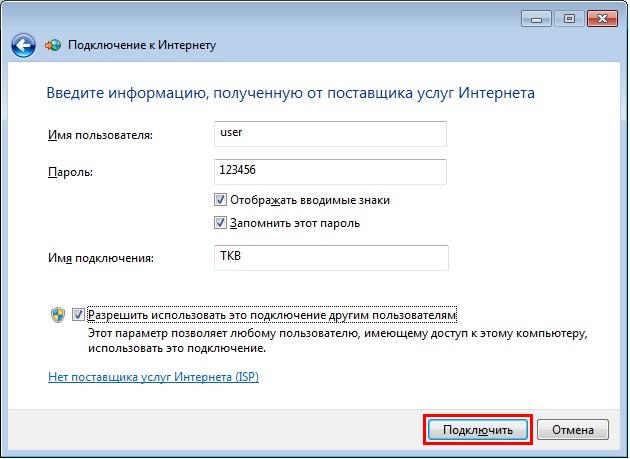Click the window title "Подключение к Интернету"
This screenshot has height=459, width=630.
pos(142,45)
